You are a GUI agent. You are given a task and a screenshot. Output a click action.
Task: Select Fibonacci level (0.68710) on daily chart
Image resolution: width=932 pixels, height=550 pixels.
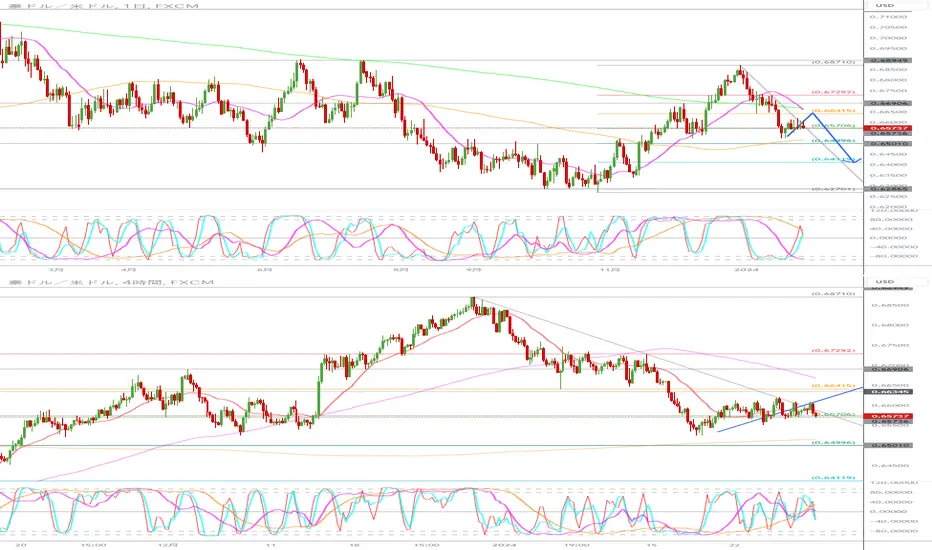[x=833, y=62]
